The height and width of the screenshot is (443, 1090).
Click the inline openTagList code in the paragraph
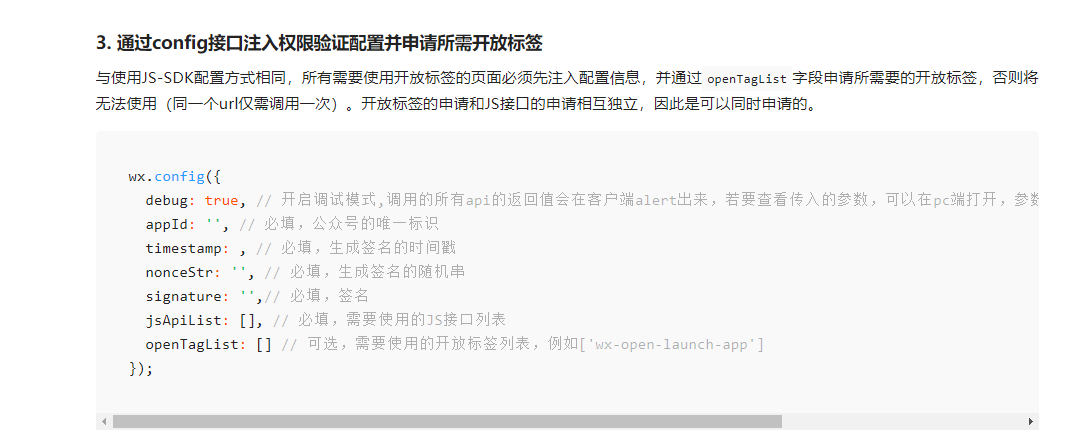(x=747, y=79)
